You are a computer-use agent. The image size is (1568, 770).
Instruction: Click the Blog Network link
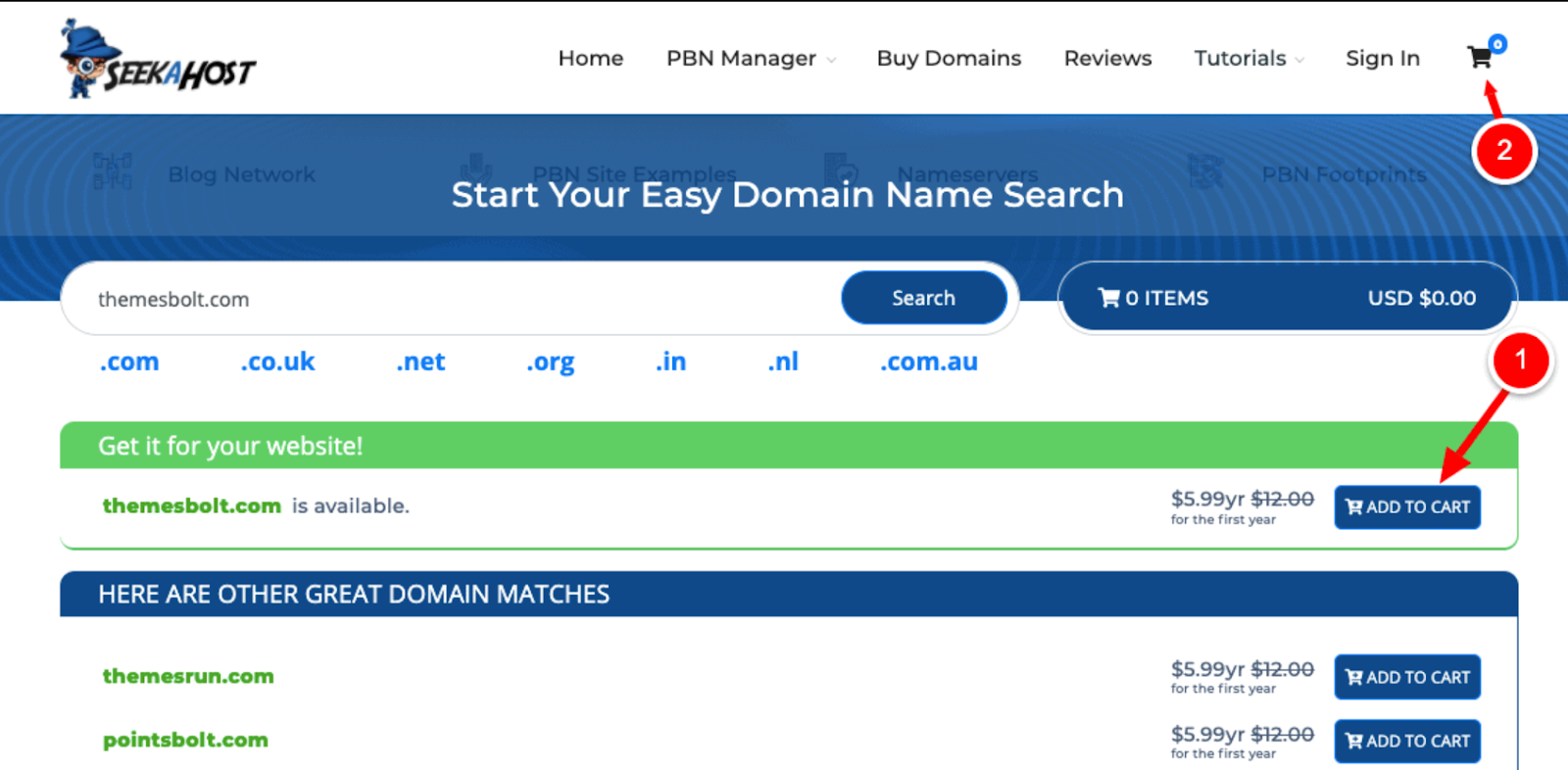point(242,174)
